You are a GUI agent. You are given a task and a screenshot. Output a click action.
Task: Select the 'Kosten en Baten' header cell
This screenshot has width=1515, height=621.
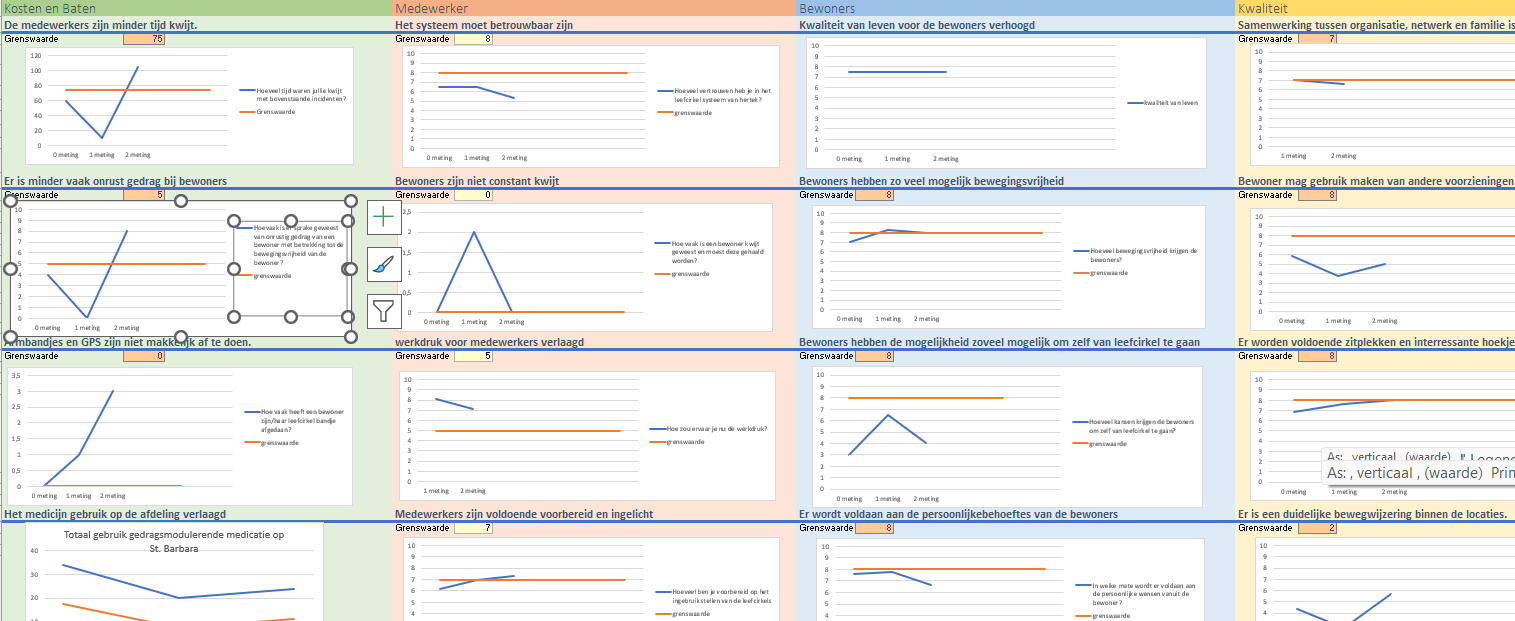click(197, 8)
